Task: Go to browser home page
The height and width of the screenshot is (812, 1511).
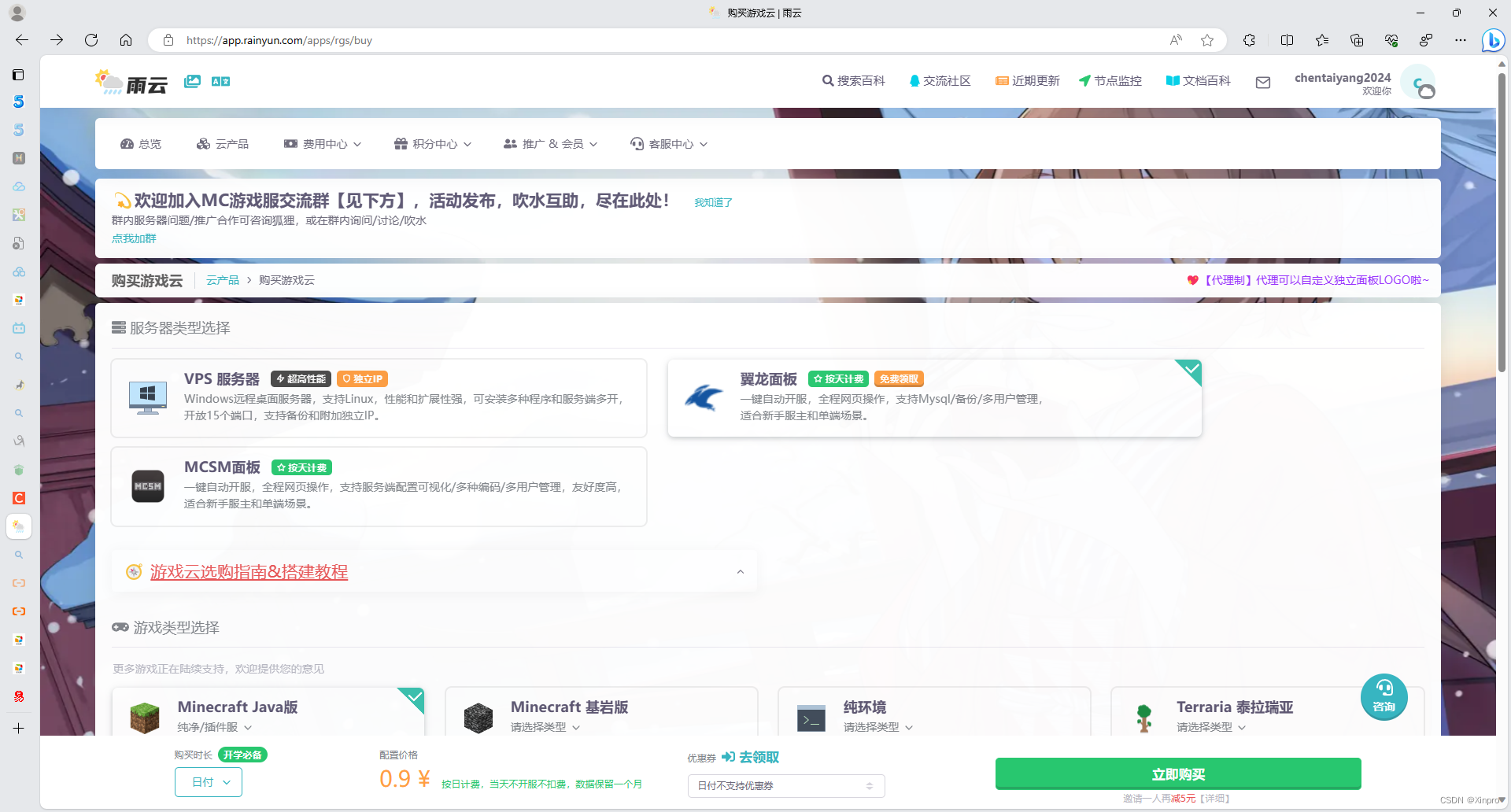Action: 126,40
